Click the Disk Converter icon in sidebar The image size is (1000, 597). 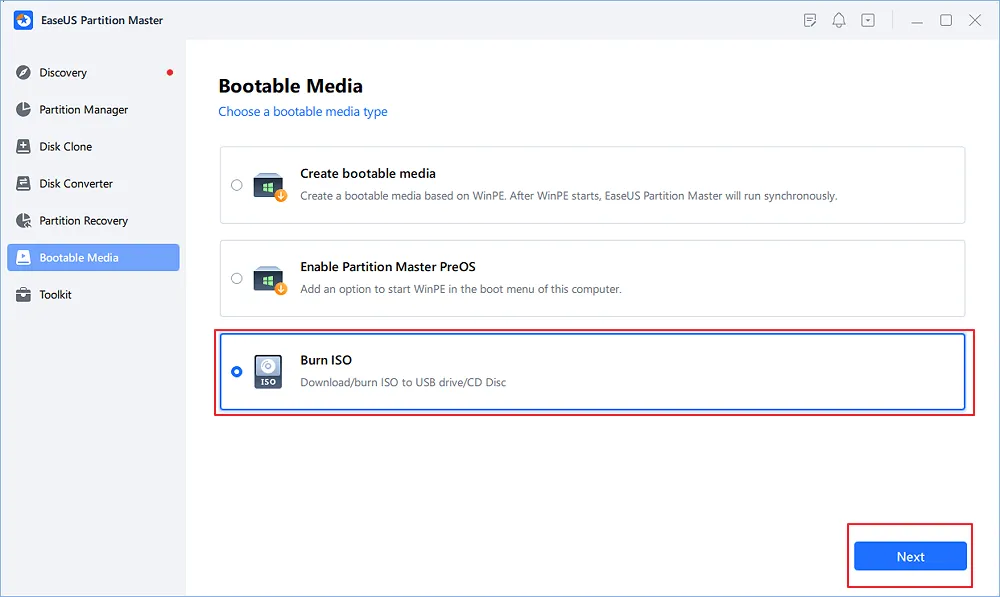(x=25, y=183)
